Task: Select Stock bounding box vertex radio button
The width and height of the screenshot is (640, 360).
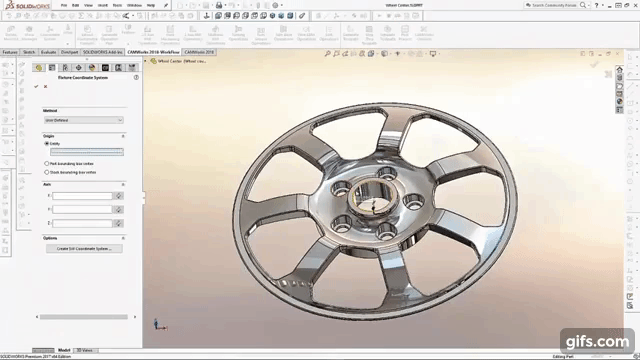Action: (47, 172)
